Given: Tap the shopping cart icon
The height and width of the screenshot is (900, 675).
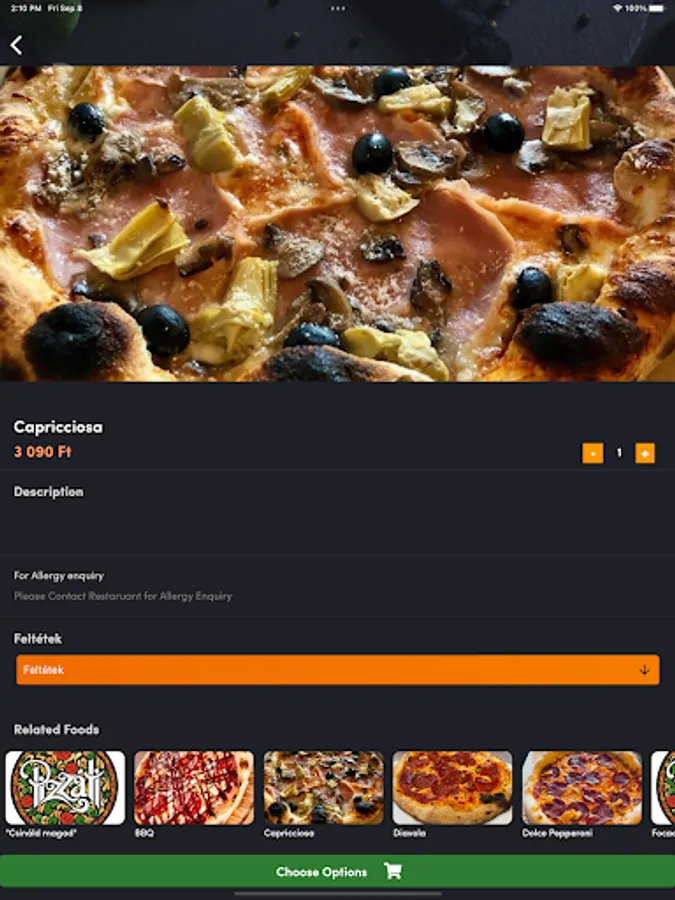Looking at the screenshot, I should click(x=393, y=871).
